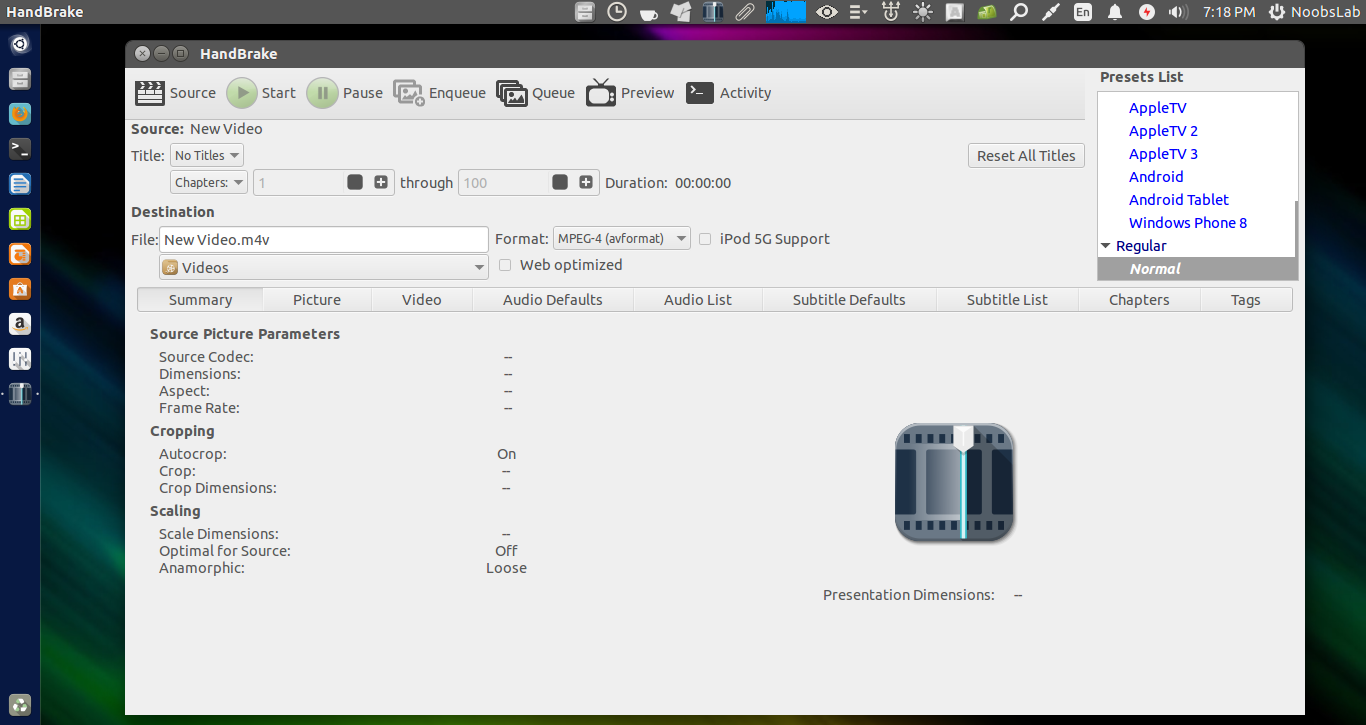Open the Subtitle Defaults tab
The height and width of the screenshot is (725, 1366).
[x=849, y=299]
